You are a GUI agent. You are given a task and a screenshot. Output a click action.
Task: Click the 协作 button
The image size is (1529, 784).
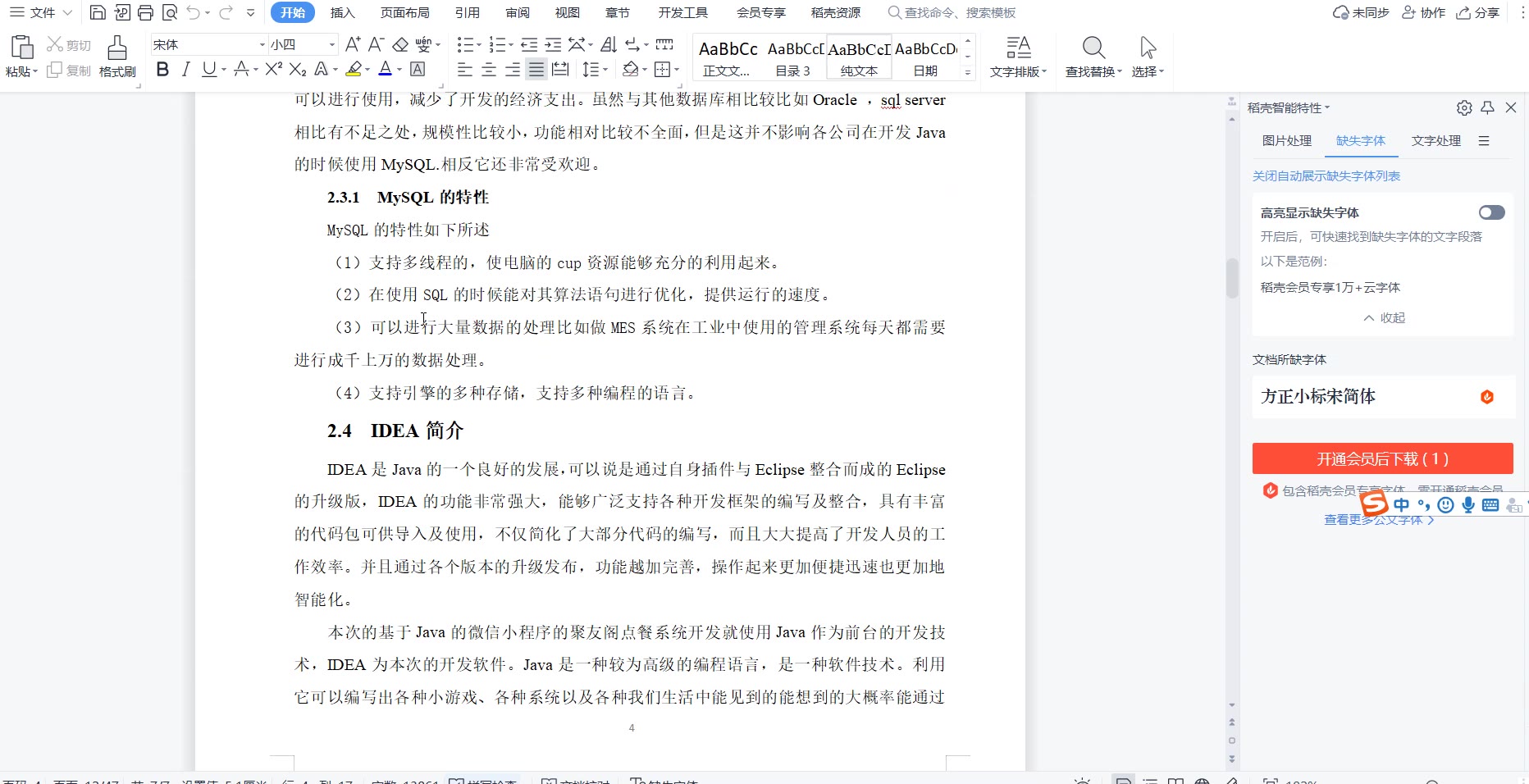[1424, 12]
